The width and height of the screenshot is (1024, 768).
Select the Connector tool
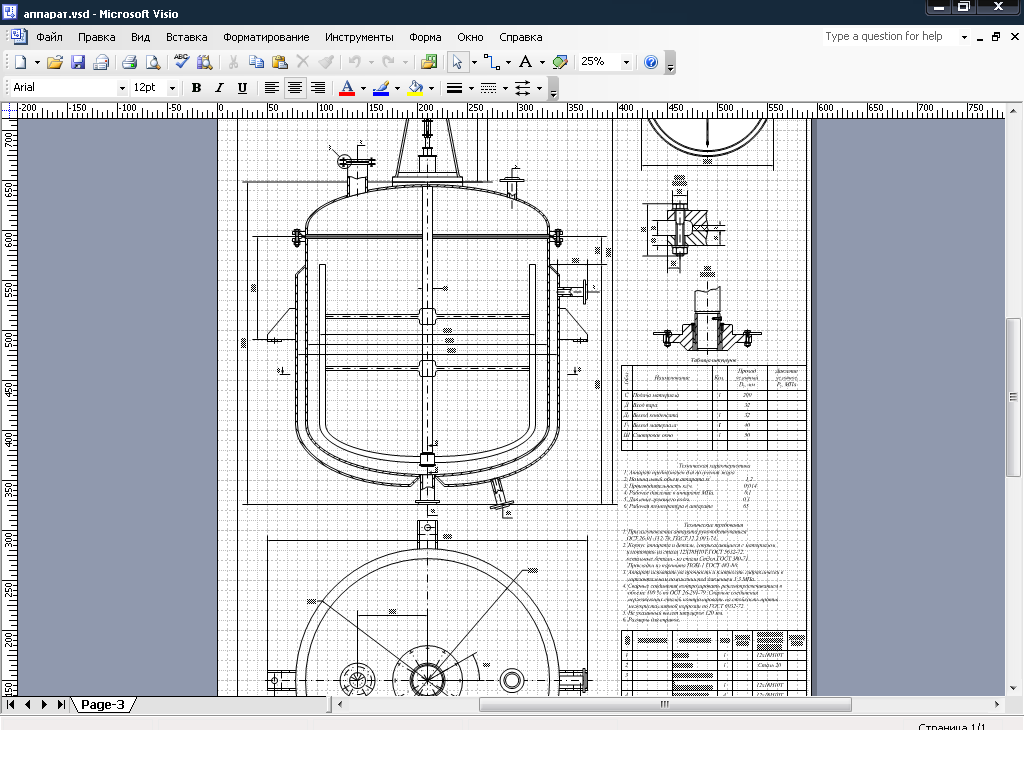[x=491, y=62]
